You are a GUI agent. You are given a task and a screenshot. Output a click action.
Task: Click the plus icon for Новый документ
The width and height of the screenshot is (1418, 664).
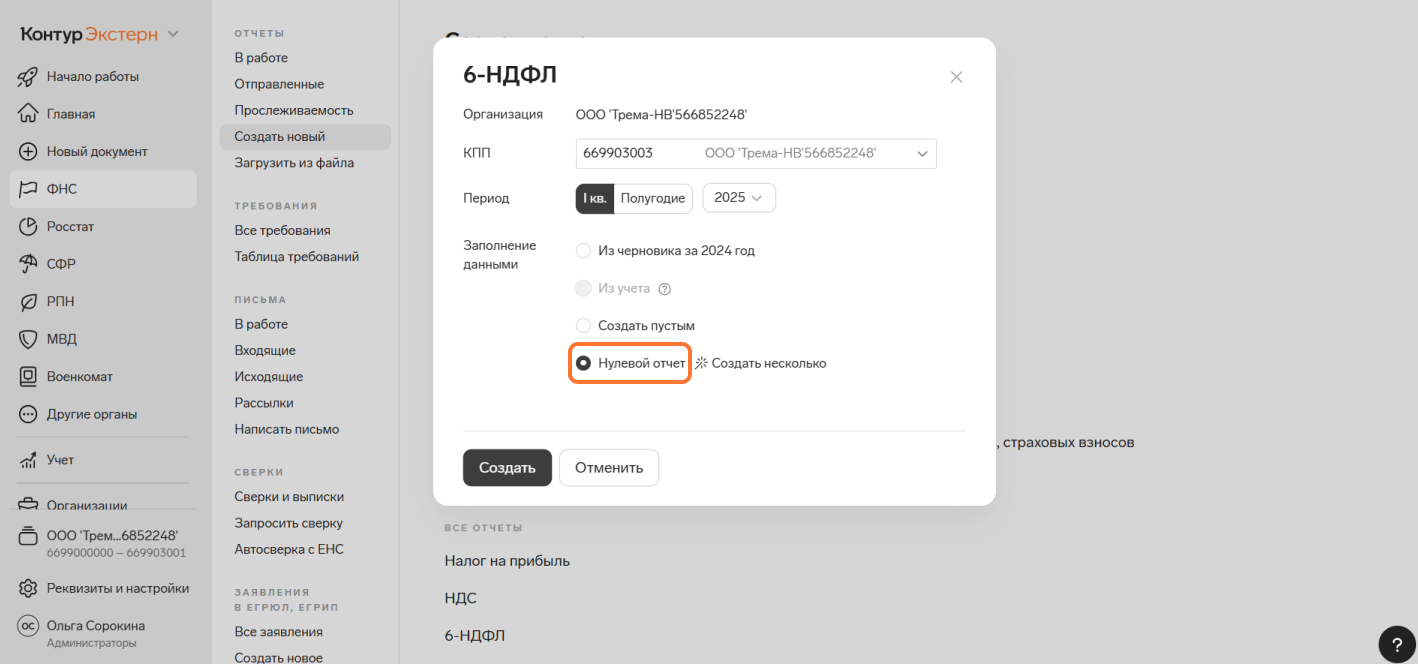(28, 152)
